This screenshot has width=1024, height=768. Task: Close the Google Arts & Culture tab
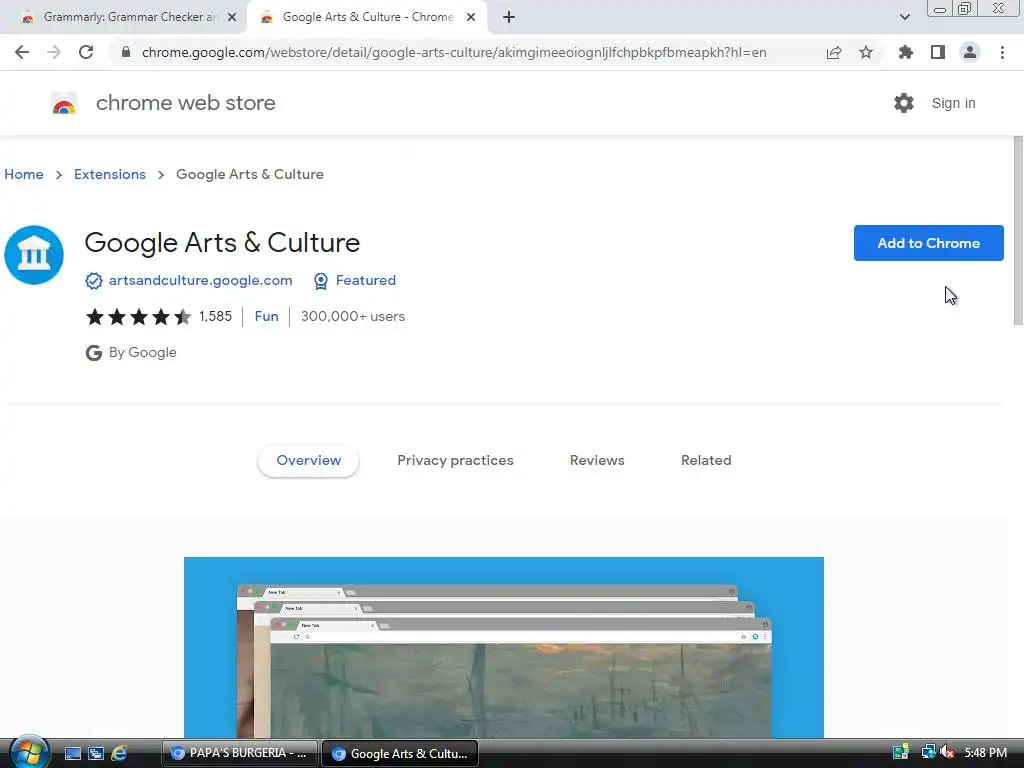point(471,17)
